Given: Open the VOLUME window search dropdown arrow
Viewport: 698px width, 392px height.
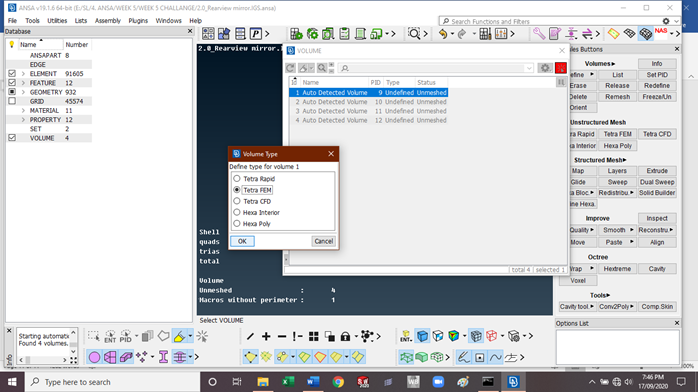Looking at the screenshot, I should [x=528, y=68].
